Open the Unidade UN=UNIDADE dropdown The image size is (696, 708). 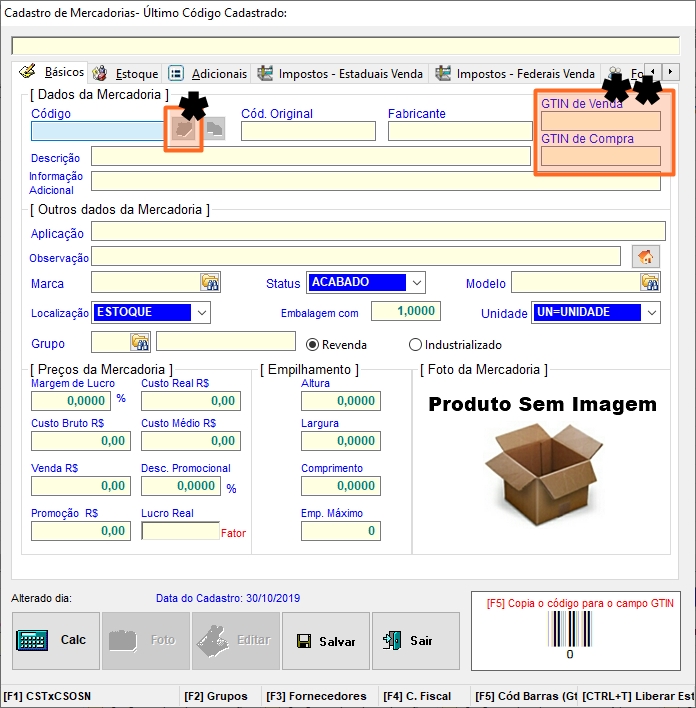tap(651, 313)
